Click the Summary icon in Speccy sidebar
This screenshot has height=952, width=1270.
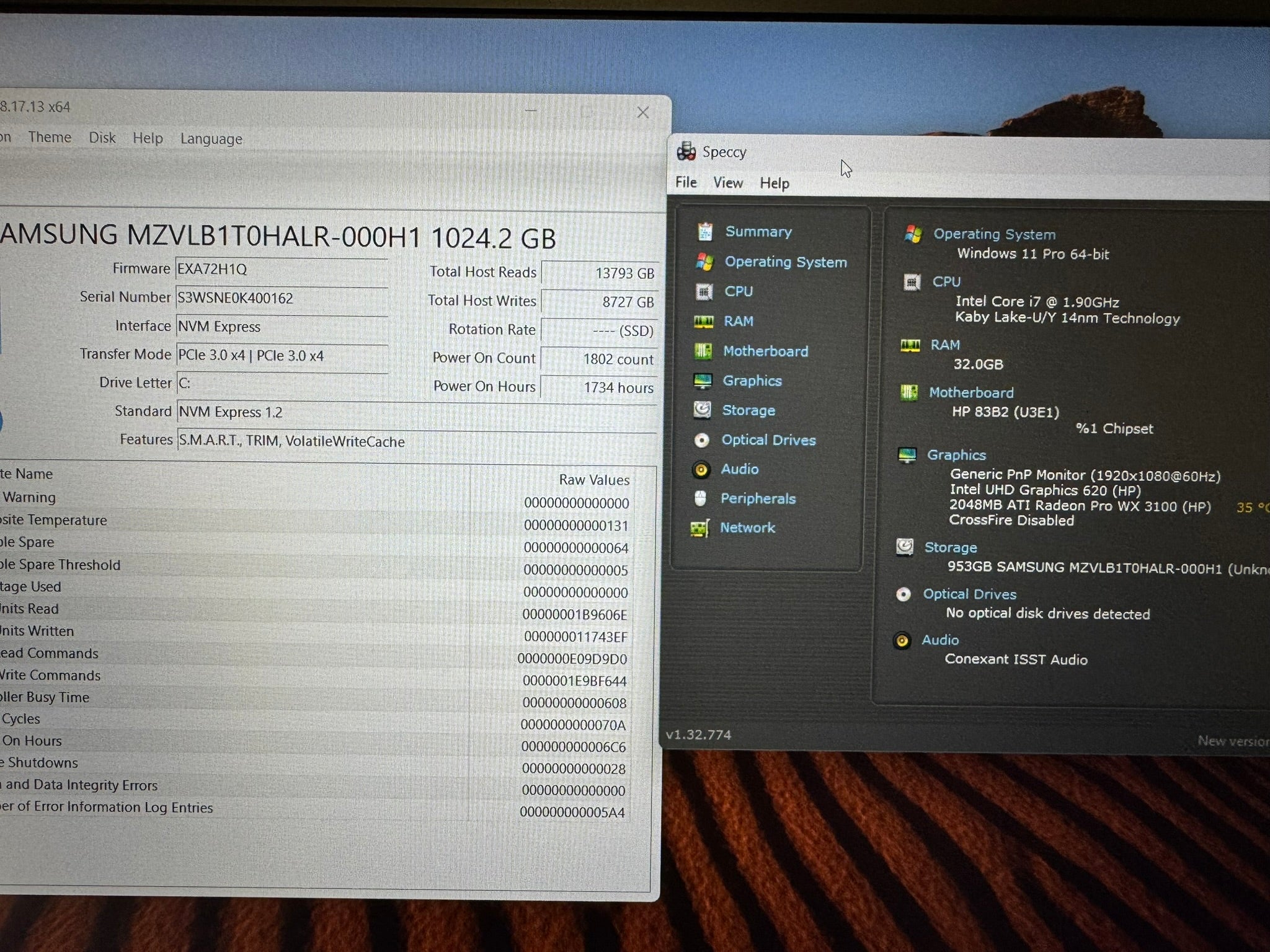click(705, 232)
